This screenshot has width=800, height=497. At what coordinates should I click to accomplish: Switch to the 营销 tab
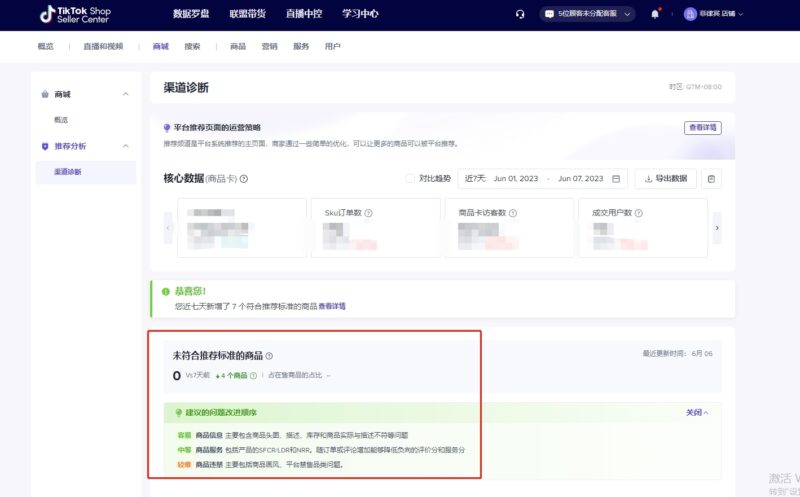click(x=269, y=46)
